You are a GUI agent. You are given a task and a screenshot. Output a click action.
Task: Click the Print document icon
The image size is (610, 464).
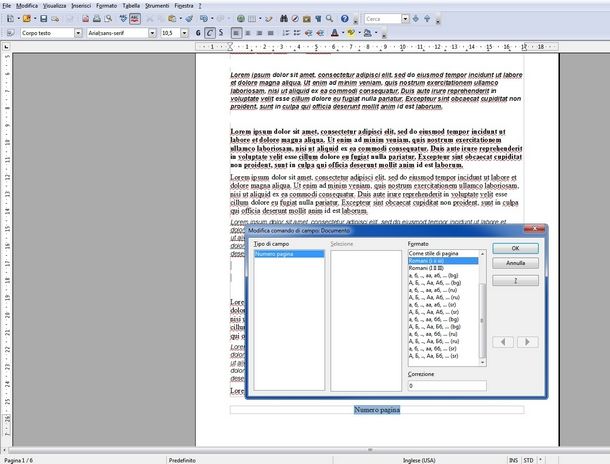[97, 18]
